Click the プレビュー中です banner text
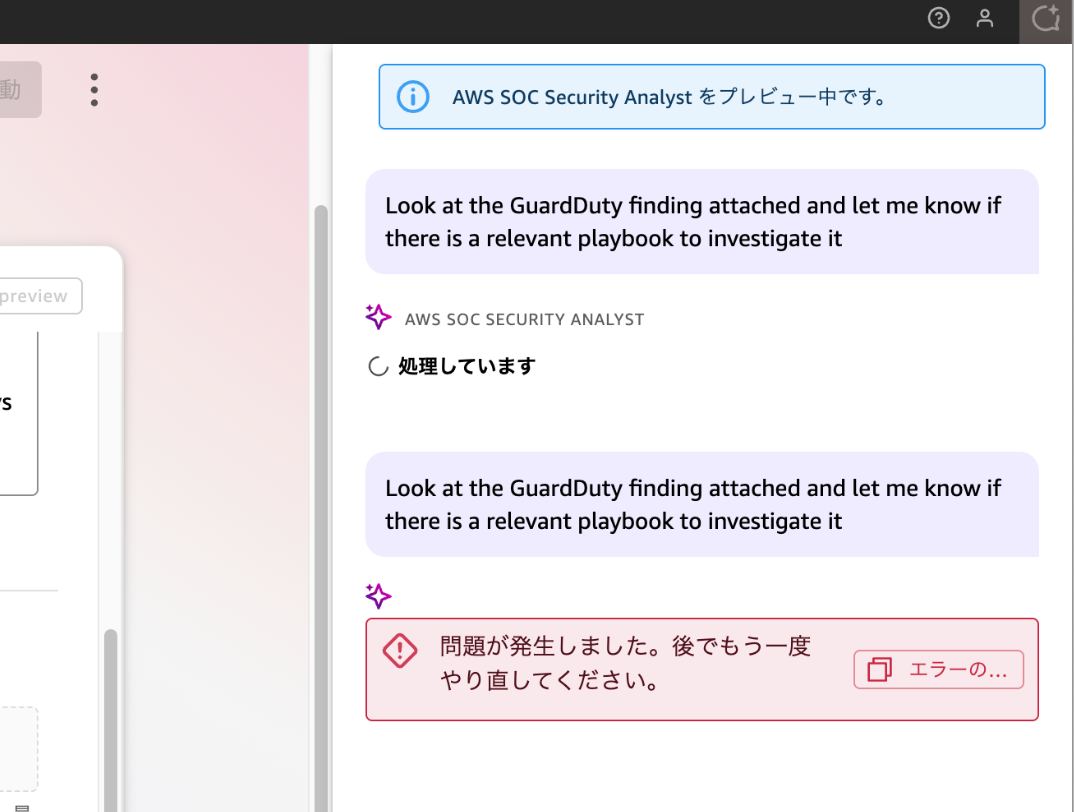The width and height of the screenshot is (1074, 812). (x=669, y=97)
